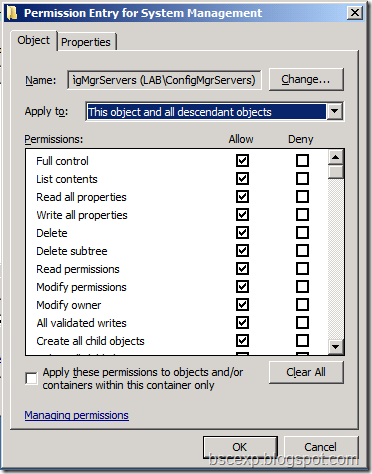Uncheck Allow for Read permissions
This screenshot has height=474, width=372.
click(x=242, y=269)
